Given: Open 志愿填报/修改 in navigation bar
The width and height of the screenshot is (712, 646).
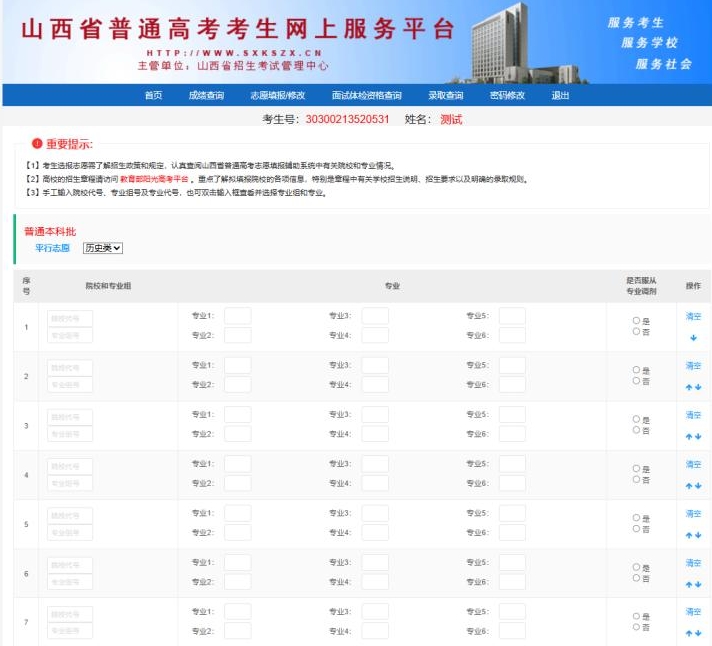Looking at the screenshot, I should [277, 96].
